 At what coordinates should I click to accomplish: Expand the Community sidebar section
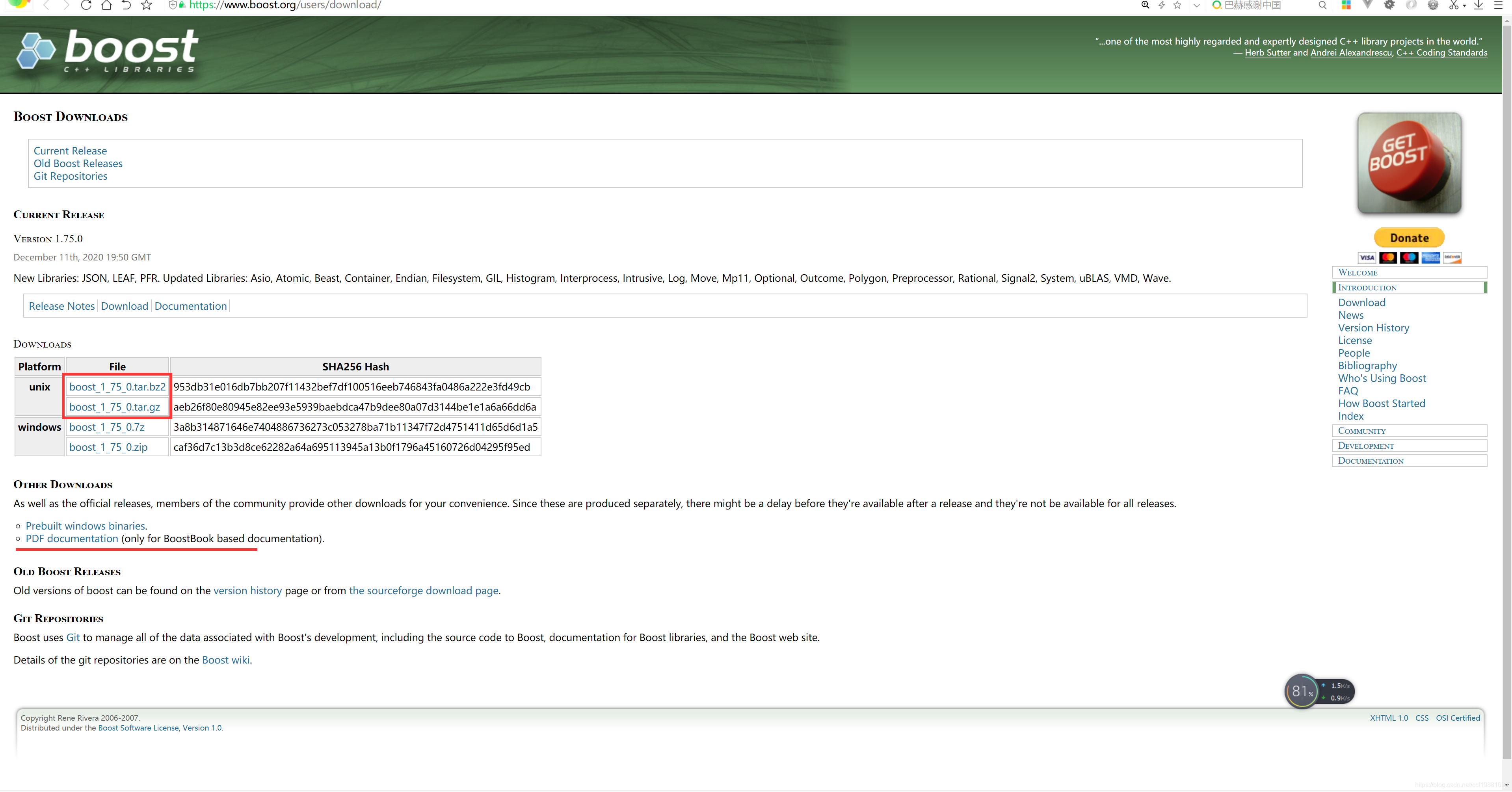tap(1362, 430)
